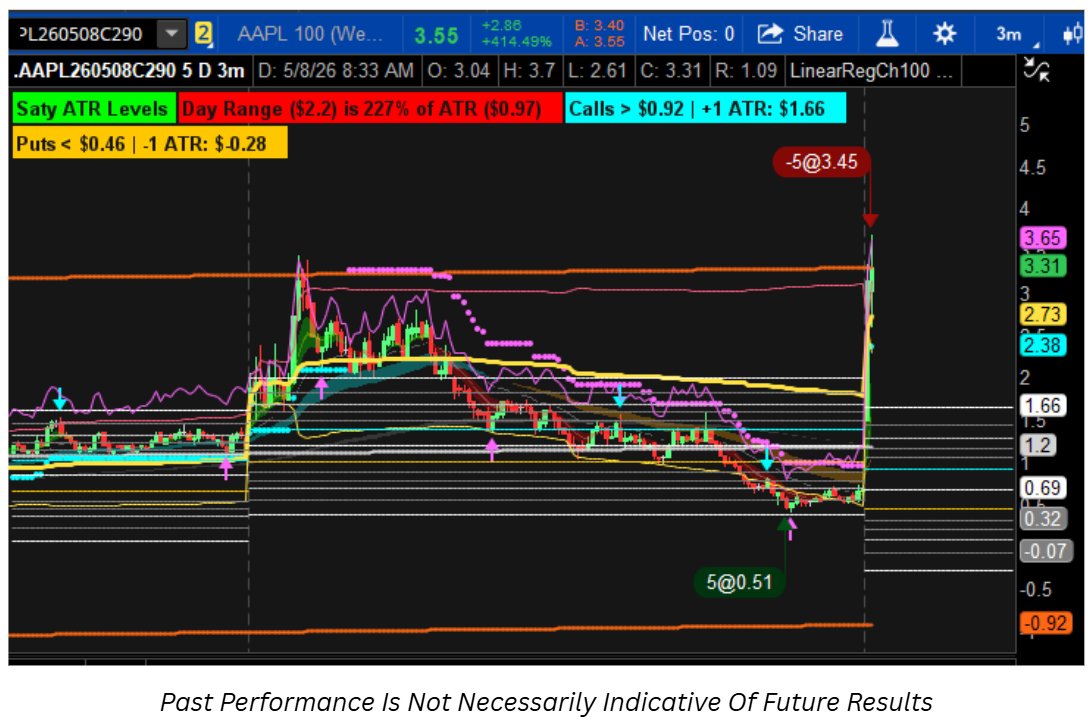Click the Net Pos: 0 indicator

tap(688, 33)
